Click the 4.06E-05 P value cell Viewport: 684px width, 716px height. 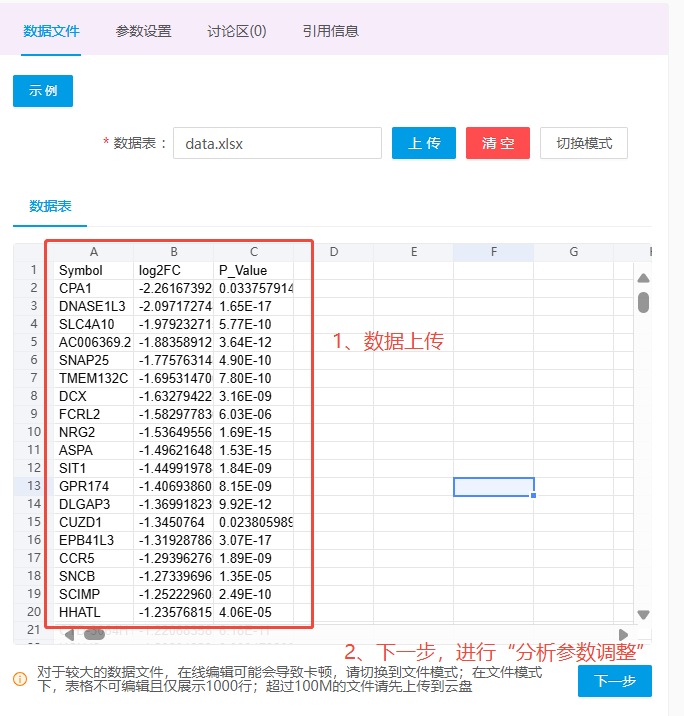pos(253,612)
